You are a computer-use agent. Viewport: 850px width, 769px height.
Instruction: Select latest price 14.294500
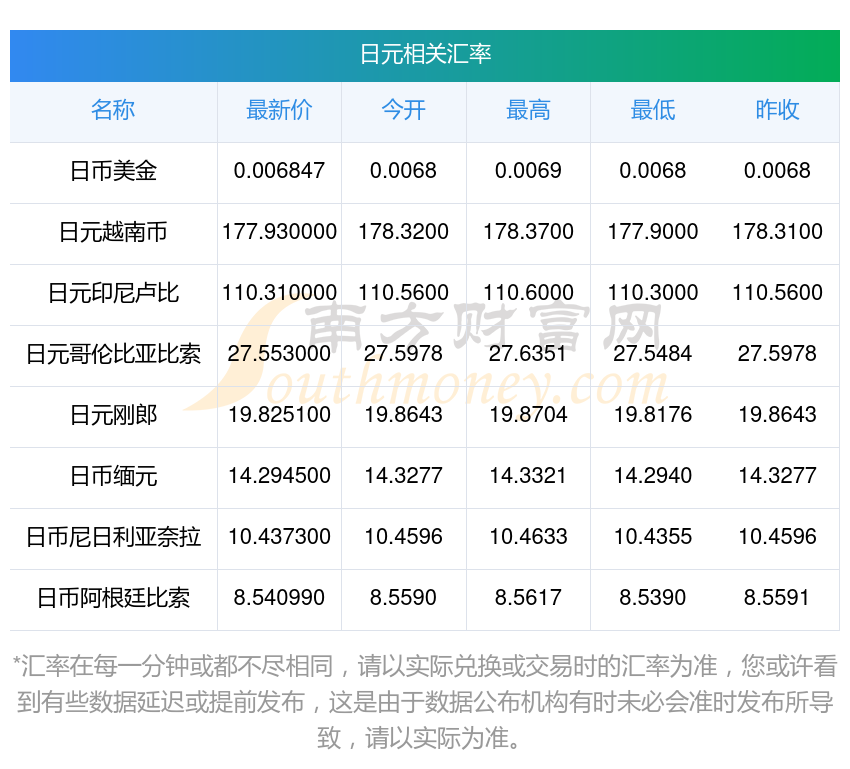tap(279, 476)
